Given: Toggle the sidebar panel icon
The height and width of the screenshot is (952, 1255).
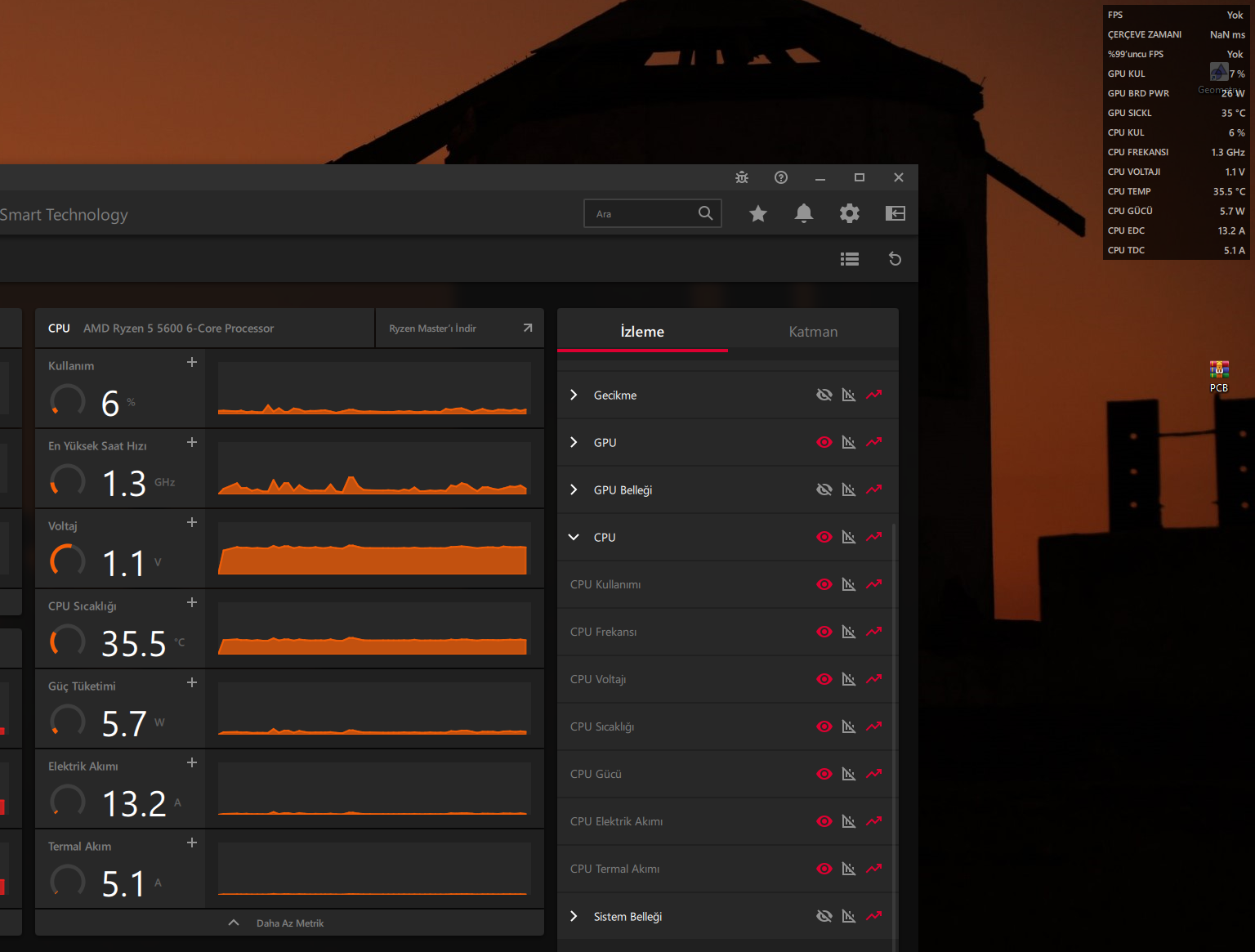Looking at the screenshot, I should point(895,213).
